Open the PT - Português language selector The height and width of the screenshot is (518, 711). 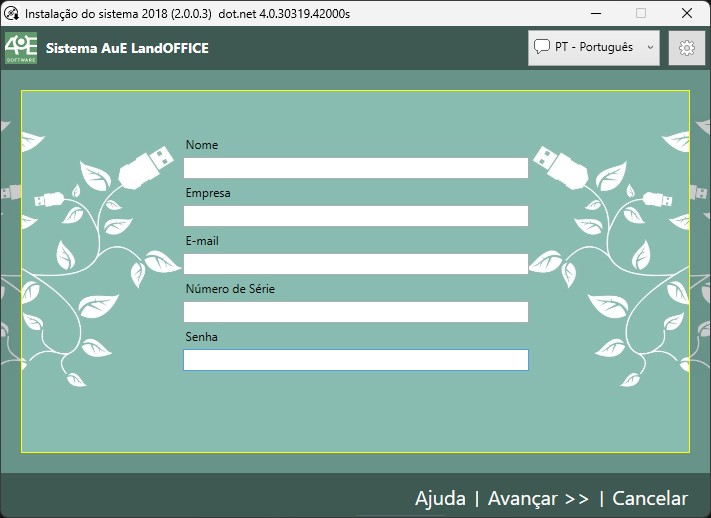click(x=593, y=47)
